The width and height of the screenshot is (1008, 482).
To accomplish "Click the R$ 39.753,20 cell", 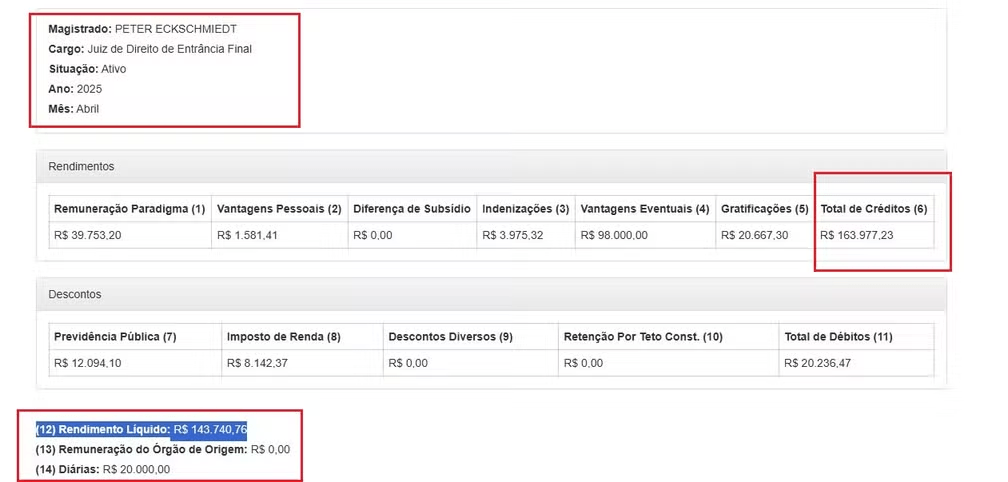I will [87, 235].
